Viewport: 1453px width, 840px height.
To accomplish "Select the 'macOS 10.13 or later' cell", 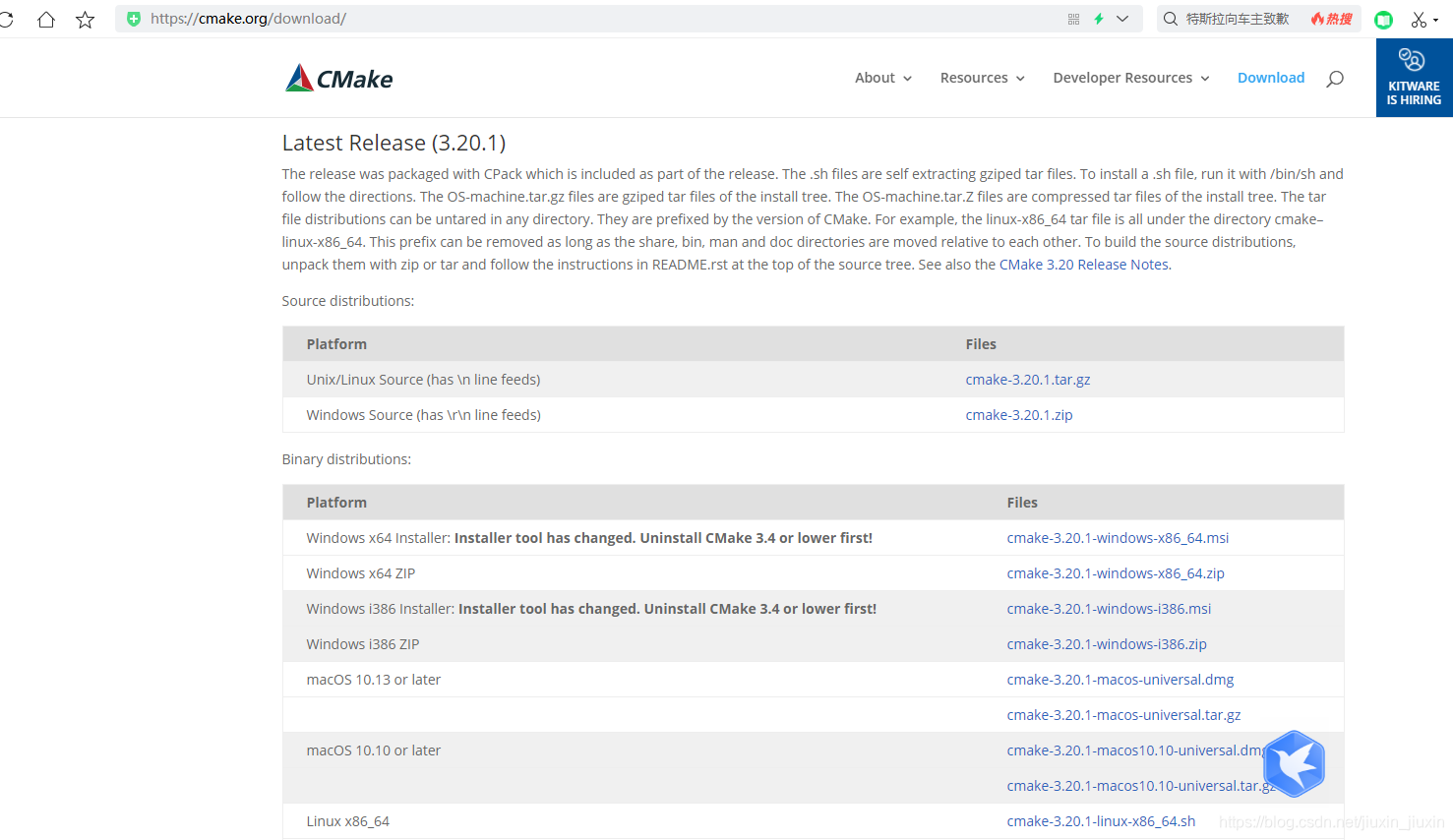I will pos(374,680).
